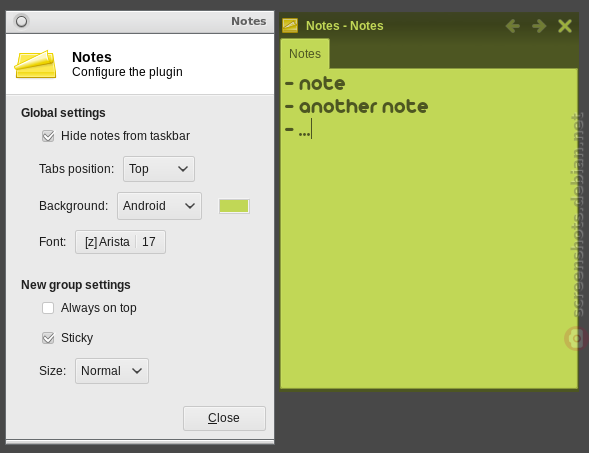Open the green background color swatch
This screenshot has width=589, height=453.
click(234, 206)
